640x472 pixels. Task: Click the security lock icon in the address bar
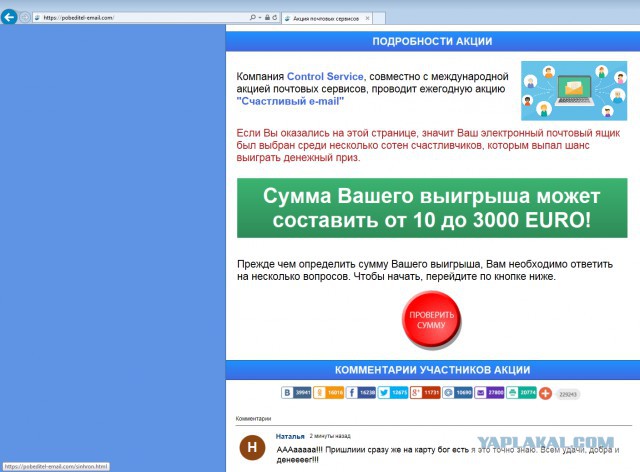tap(267, 17)
